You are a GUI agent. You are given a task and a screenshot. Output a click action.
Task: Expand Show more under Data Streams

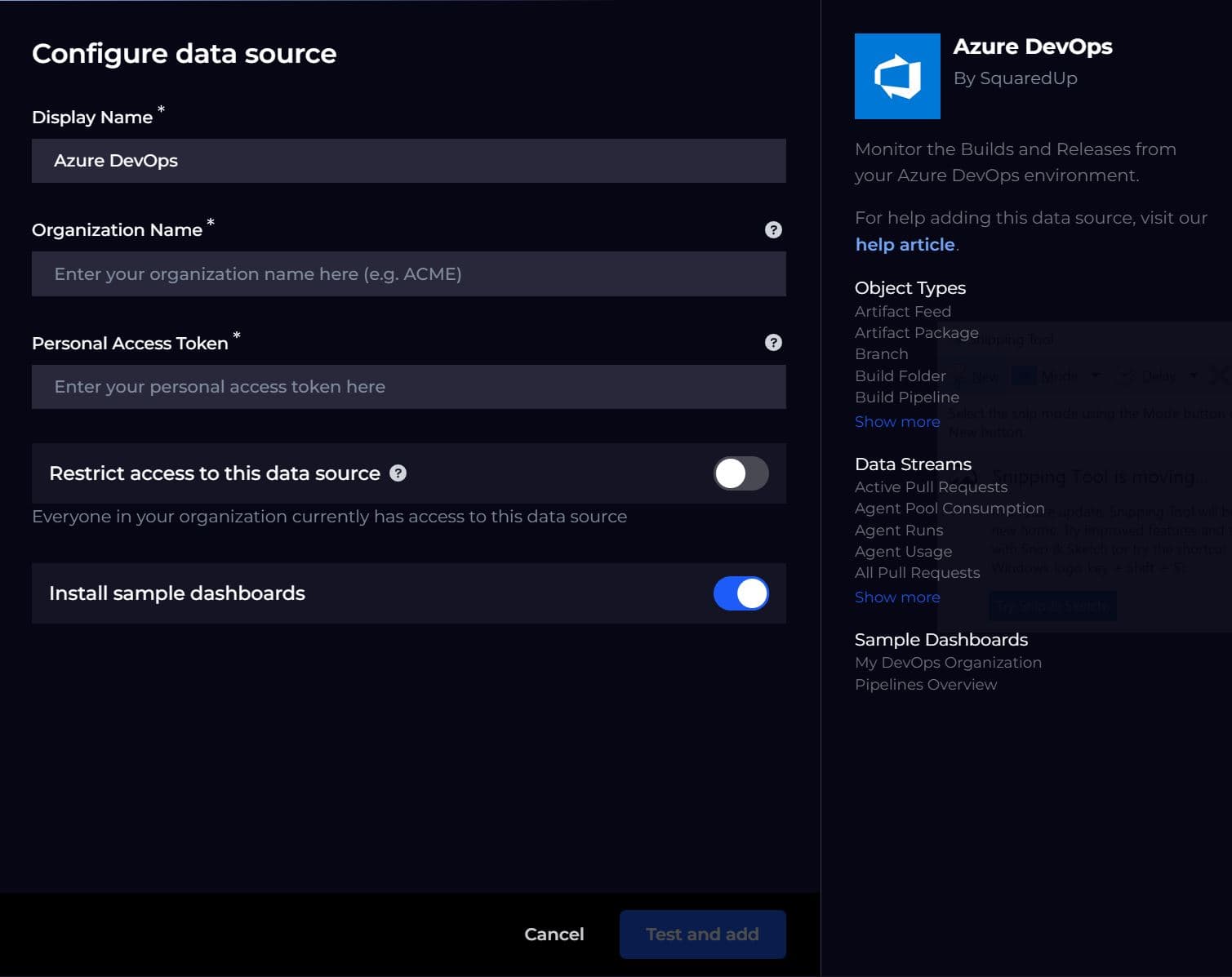coord(896,597)
